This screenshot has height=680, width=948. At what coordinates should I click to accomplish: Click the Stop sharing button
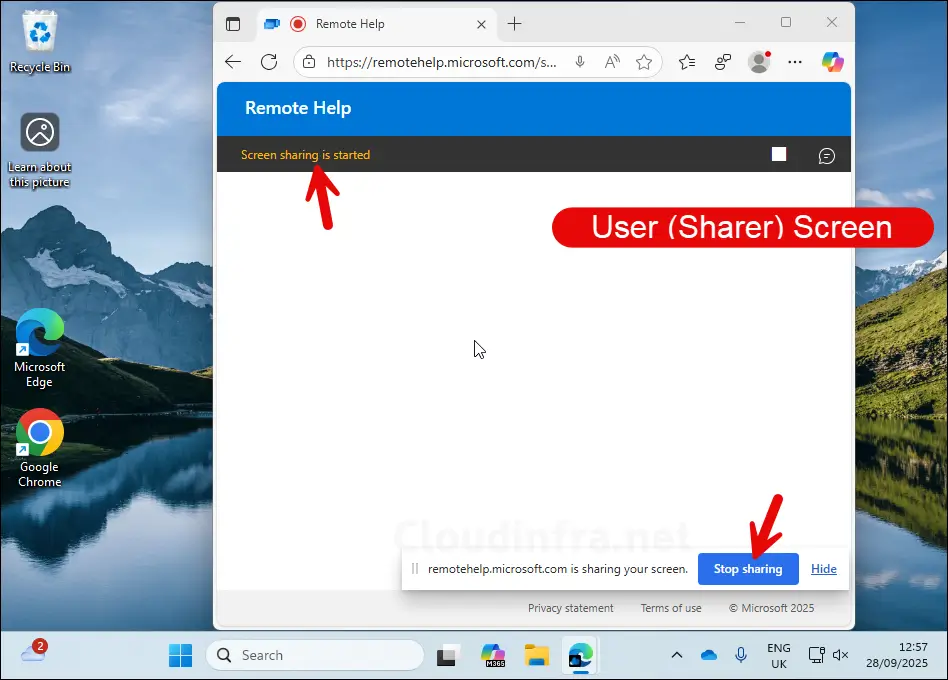pos(748,569)
